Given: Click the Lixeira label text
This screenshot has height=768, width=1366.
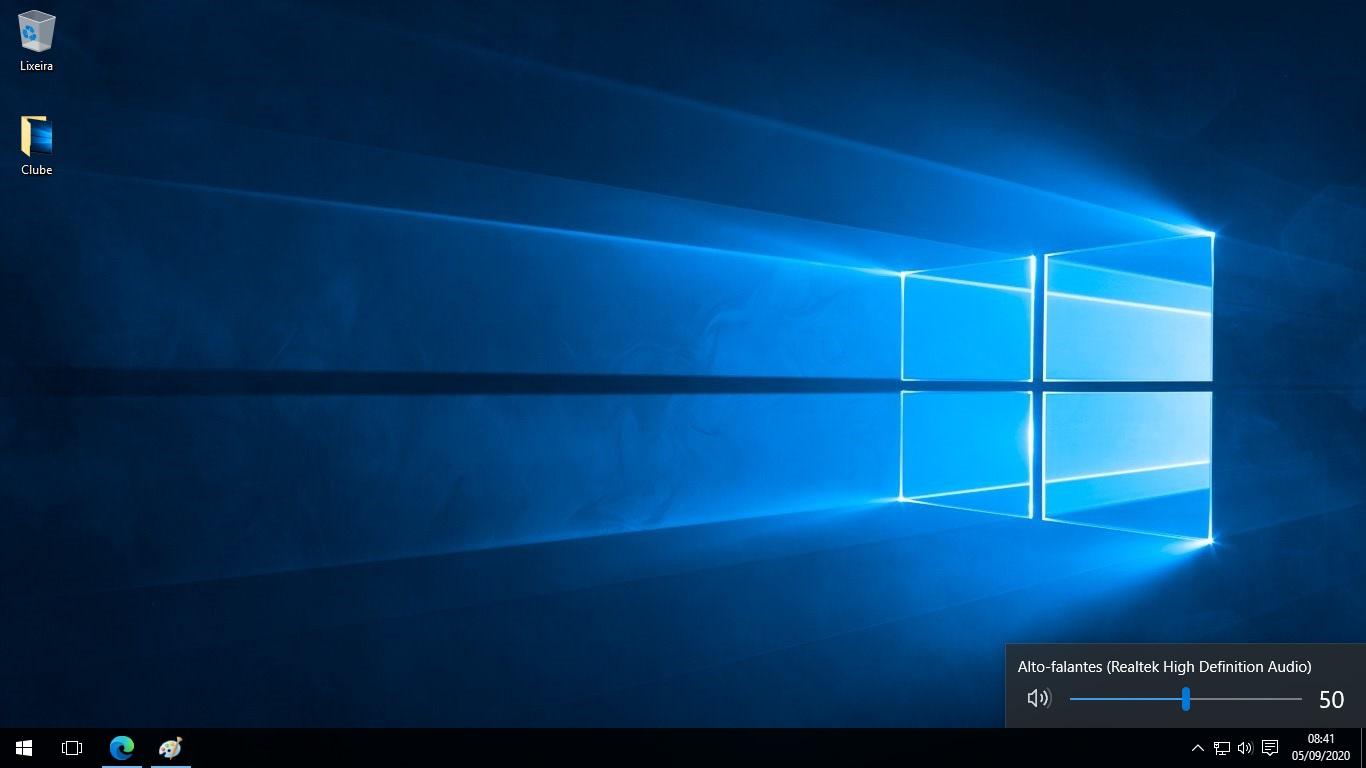Looking at the screenshot, I should (36, 66).
